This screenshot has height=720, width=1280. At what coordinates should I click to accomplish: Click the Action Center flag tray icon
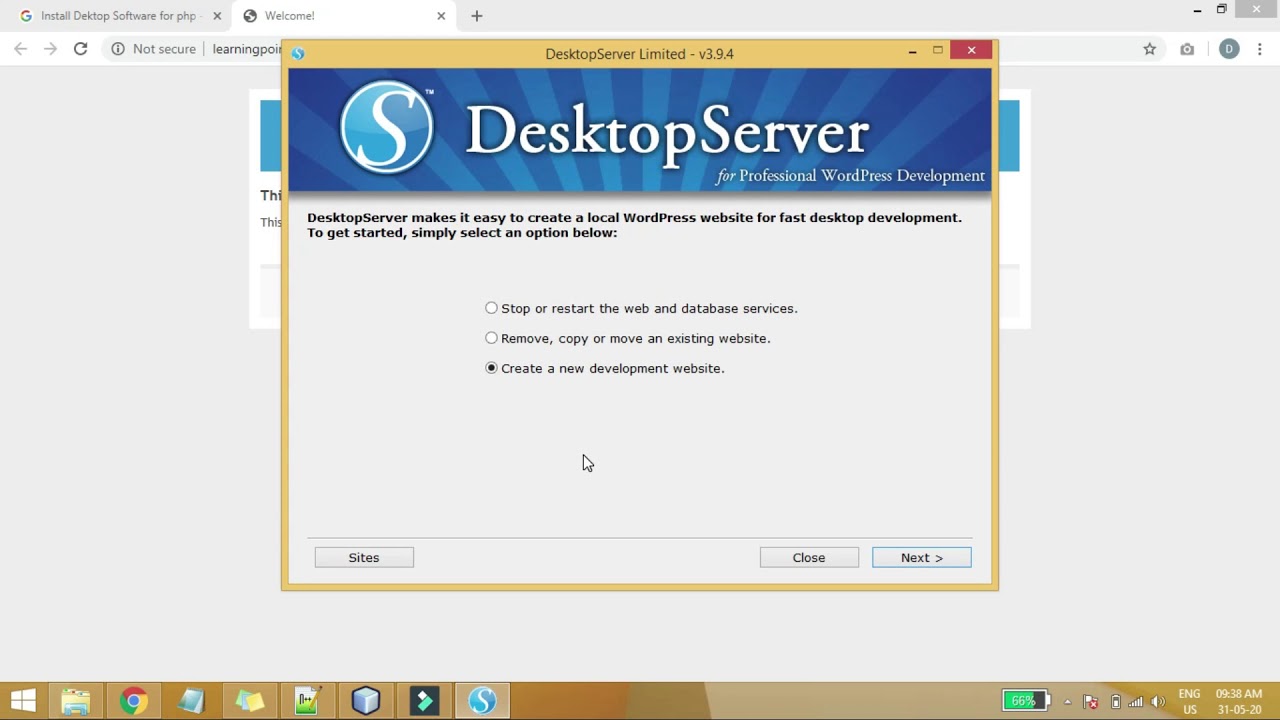(x=1091, y=702)
